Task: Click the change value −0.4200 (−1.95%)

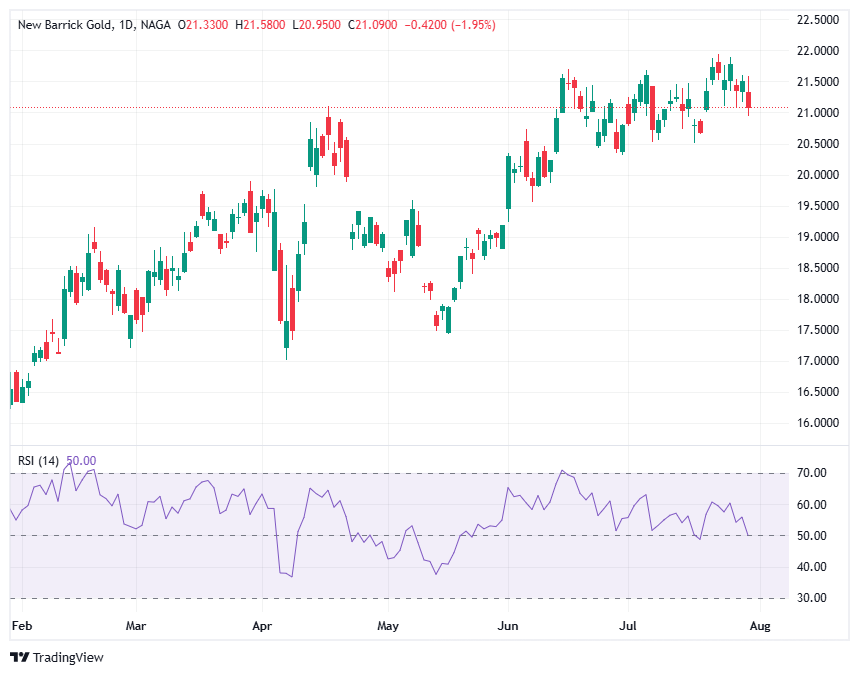Action: pos(450,25)
